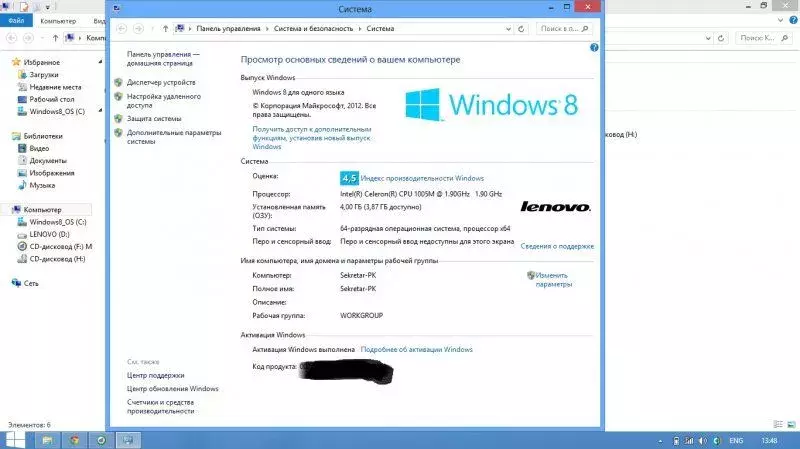Open Центр поддержки in See also

click(x=155, y=375)
